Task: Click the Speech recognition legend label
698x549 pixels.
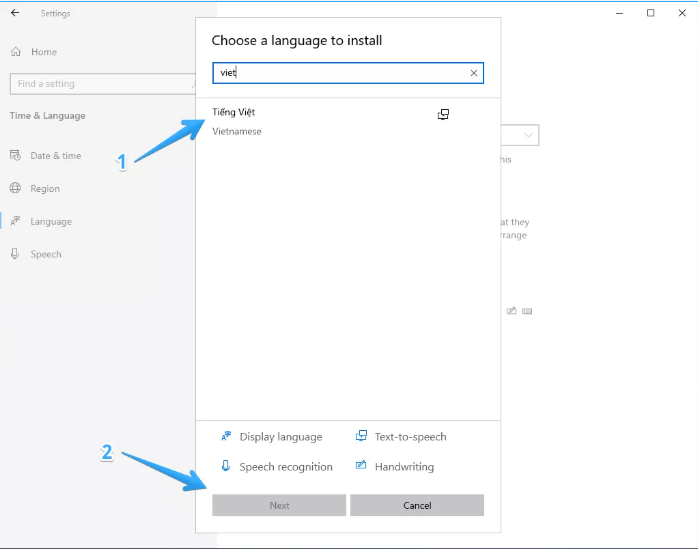Action: 286,467
